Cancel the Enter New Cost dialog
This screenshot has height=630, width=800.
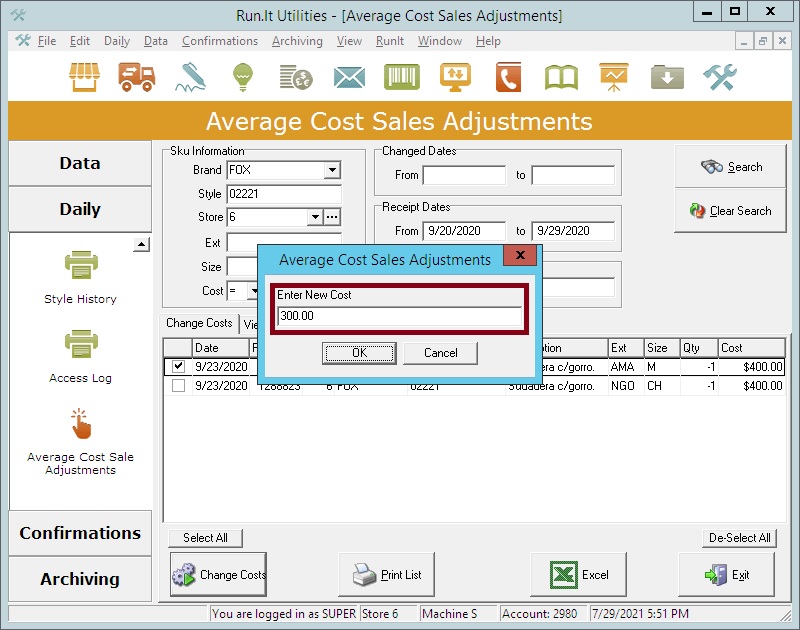coord(441,353)
